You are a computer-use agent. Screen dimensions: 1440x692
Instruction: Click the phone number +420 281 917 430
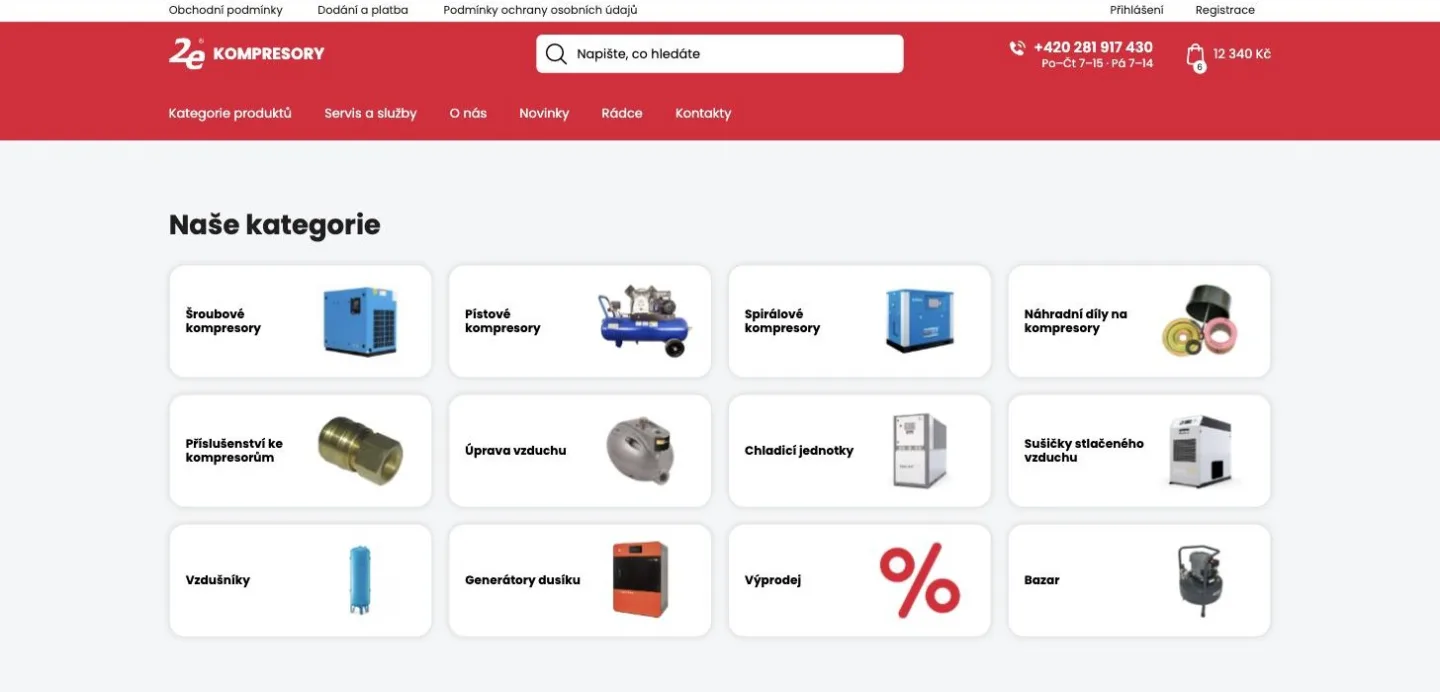point(1093,47)
